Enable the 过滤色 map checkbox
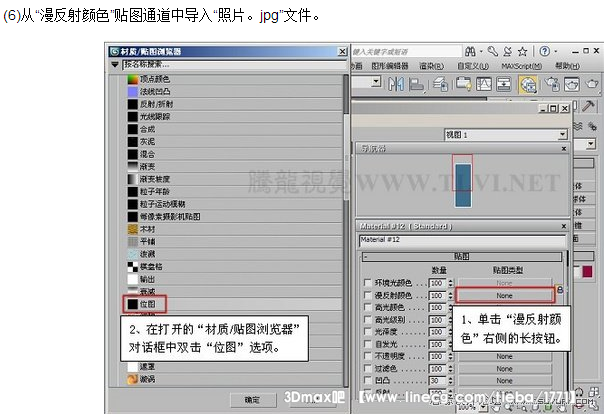Screen dimensions: 605x414 [x=368, y=368]
